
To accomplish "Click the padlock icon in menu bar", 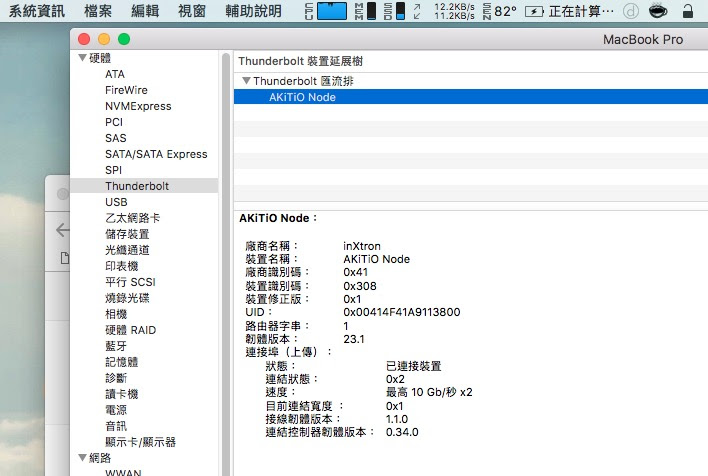I will click(x=688, y=11).
